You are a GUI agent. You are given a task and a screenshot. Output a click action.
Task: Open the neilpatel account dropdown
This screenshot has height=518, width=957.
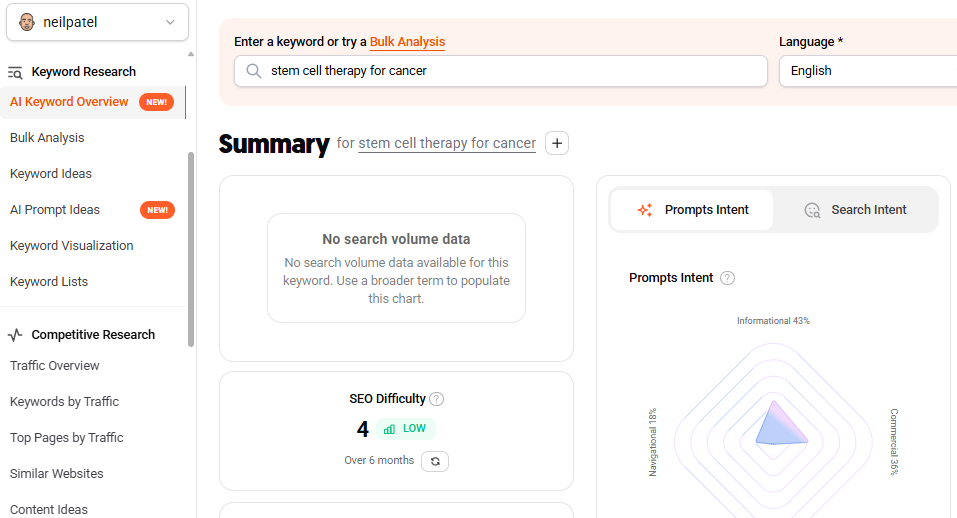click(x=97, y=23)
